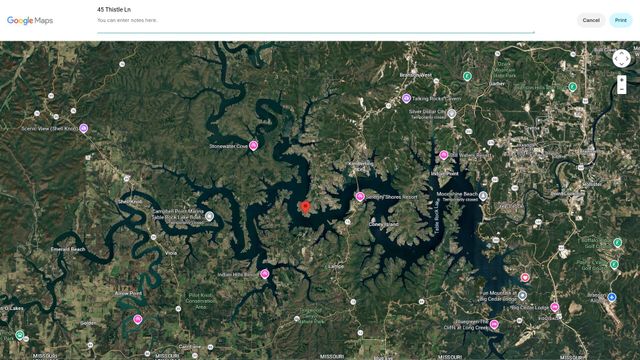The image size is (640, 360).
Task: Click the map pan control
Action: 621,58
